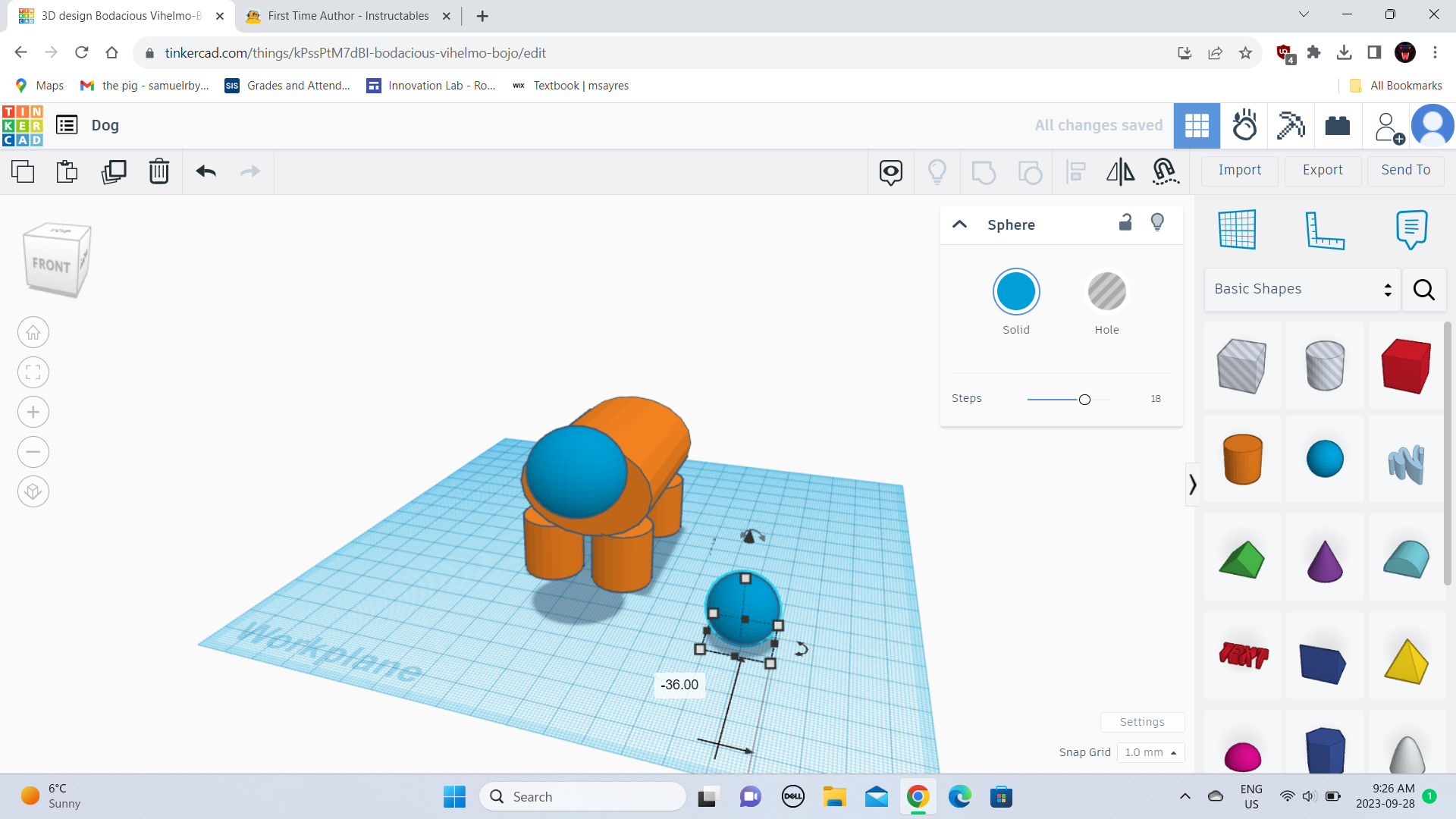Open the Snap Grid dropdown
1456x819 pixels.
(x=1150, y=752)
